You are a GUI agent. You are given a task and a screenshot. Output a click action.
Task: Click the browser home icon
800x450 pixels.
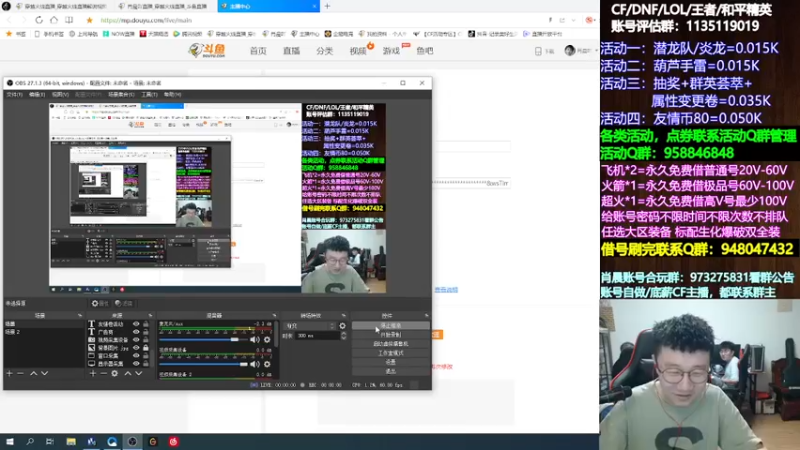[54, 20]
